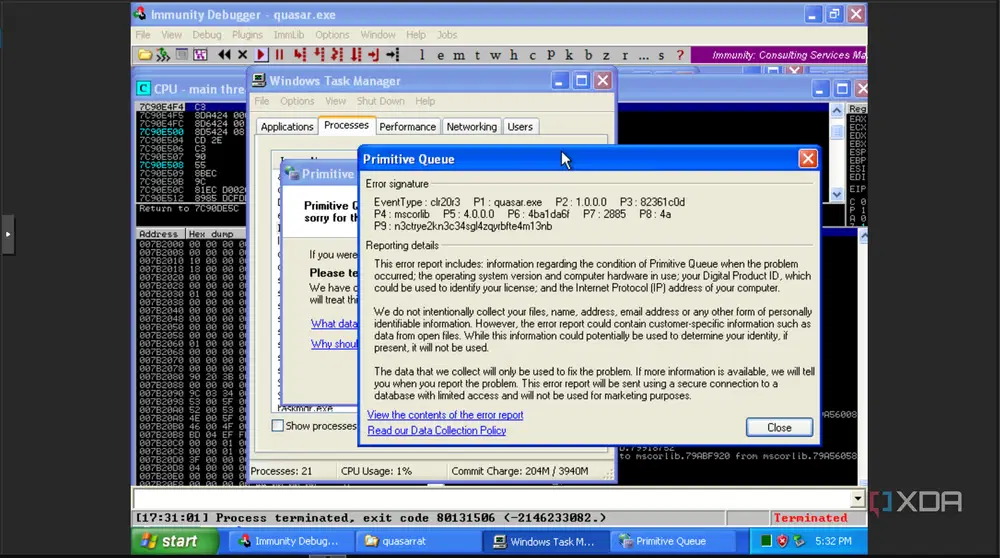Open CPU window with c button
This screenshot has height=558, width=1000.
(x=533, y=55)
